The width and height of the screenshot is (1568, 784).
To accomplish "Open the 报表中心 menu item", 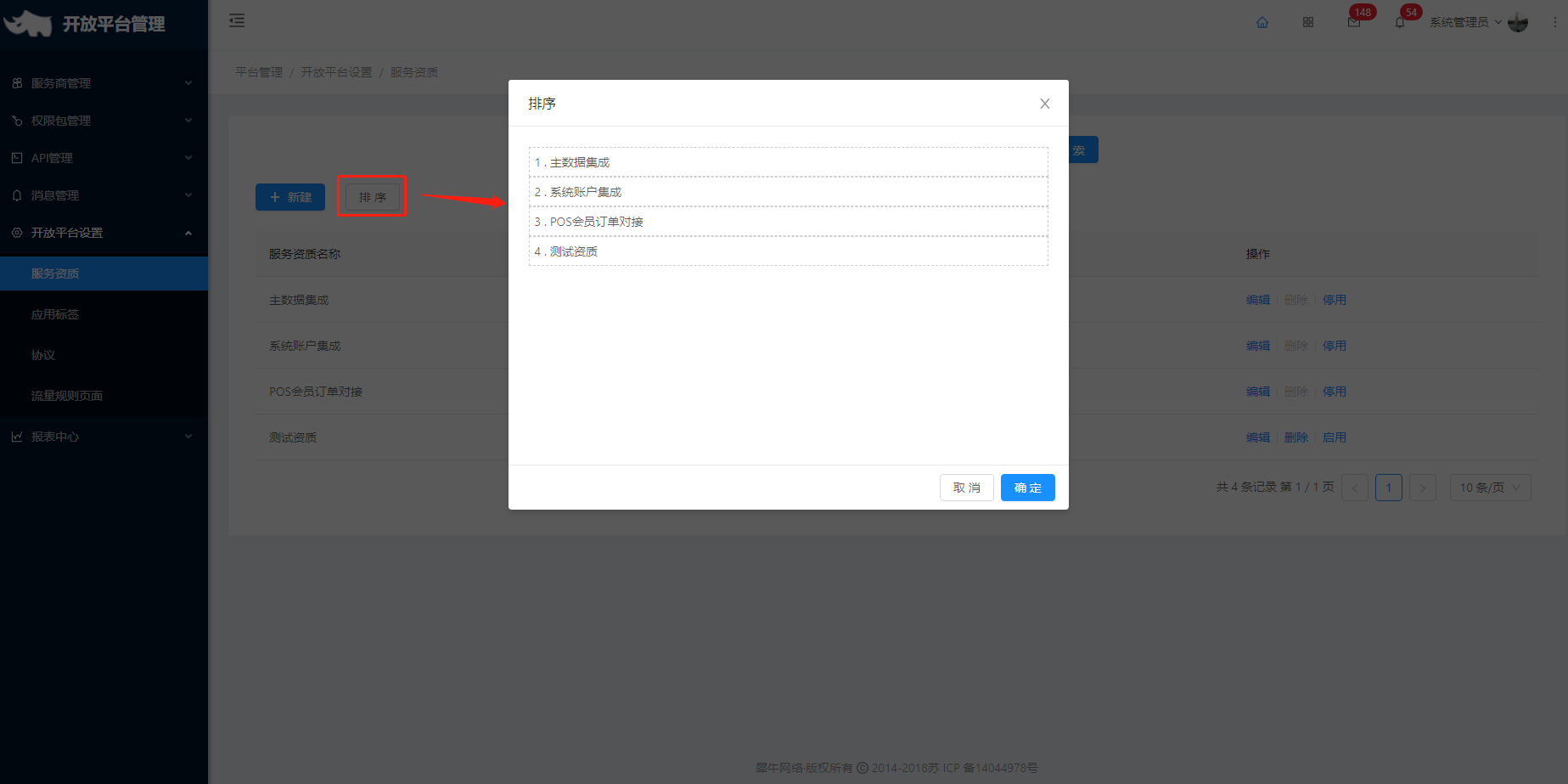I will 104,437.
